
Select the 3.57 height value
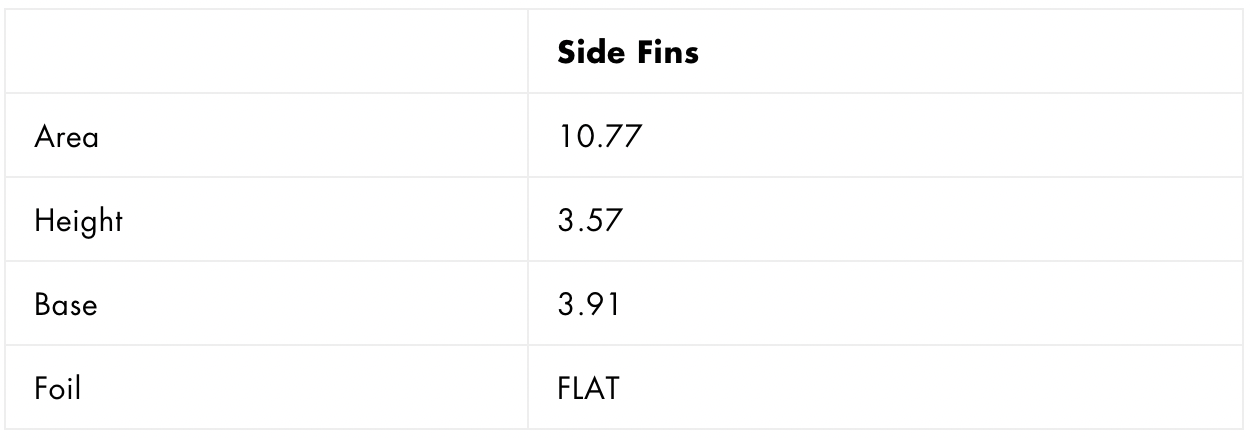(591, 221)
